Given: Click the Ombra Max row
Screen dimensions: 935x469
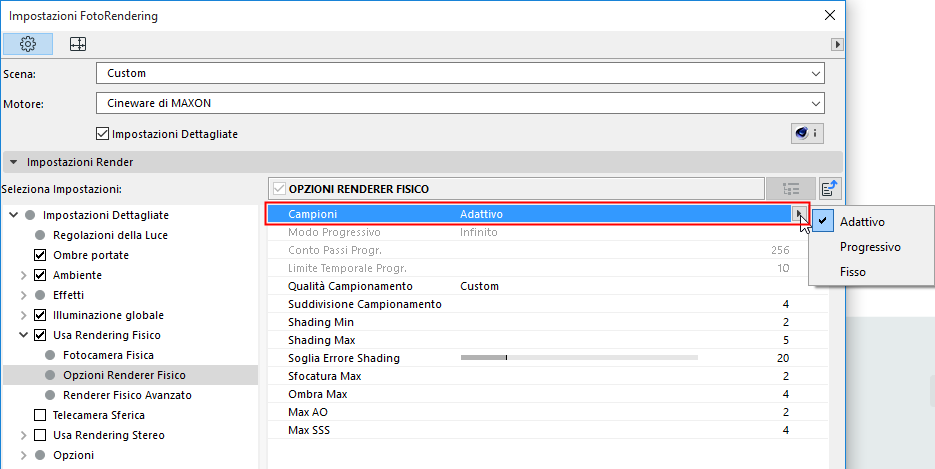Looking at the screenshot, I should [548, 394].
